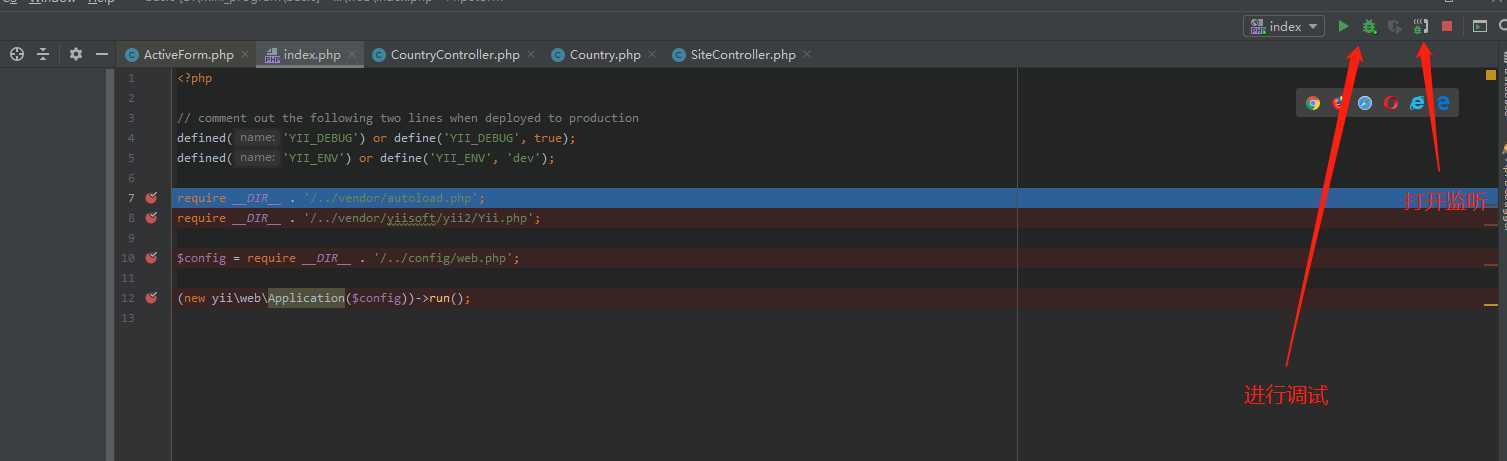Switch to the ActiveForm.php tab

(188, 55)
